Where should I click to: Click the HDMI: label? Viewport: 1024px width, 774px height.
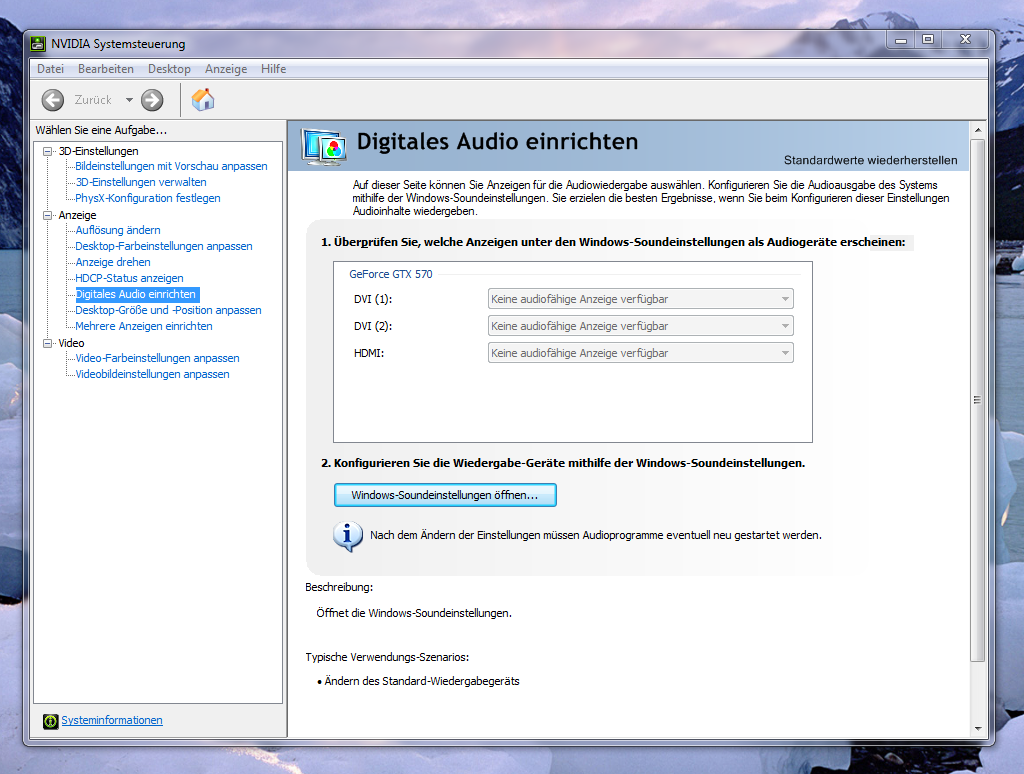369,353
